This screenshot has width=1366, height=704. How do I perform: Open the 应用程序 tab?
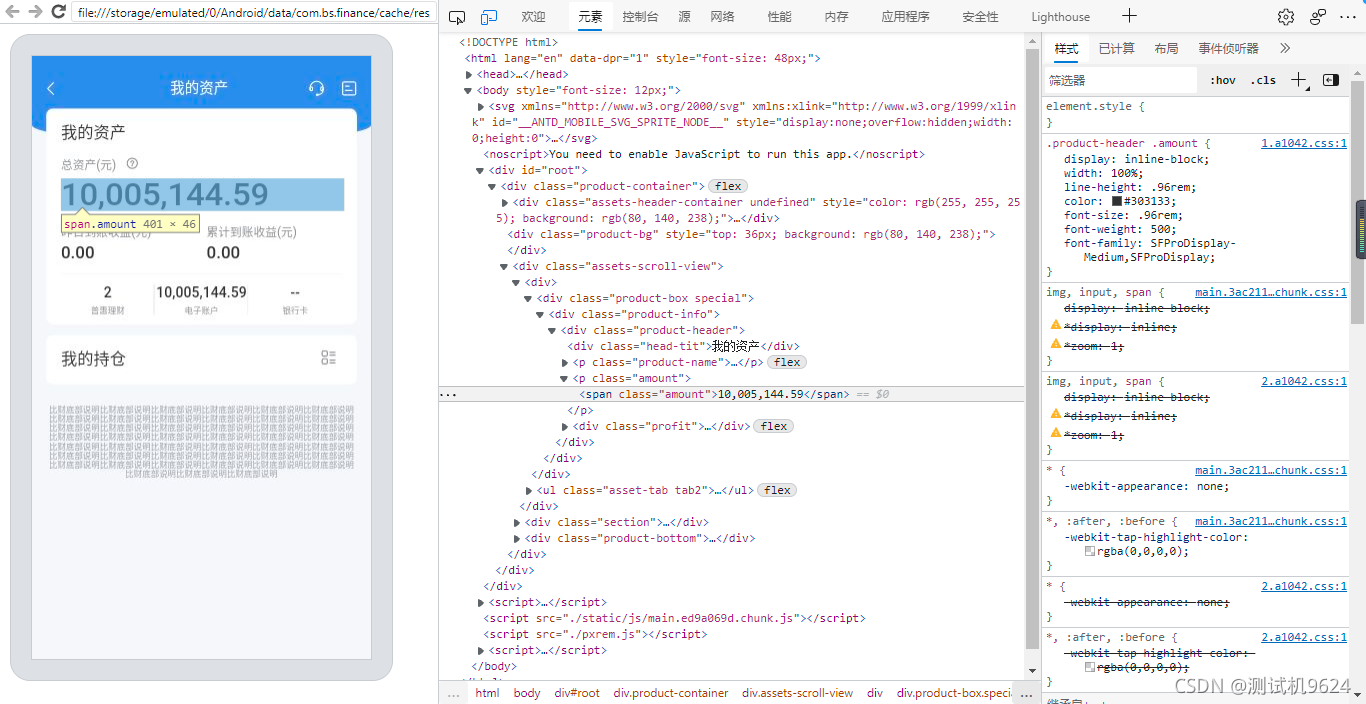click(x=906, y=17)
